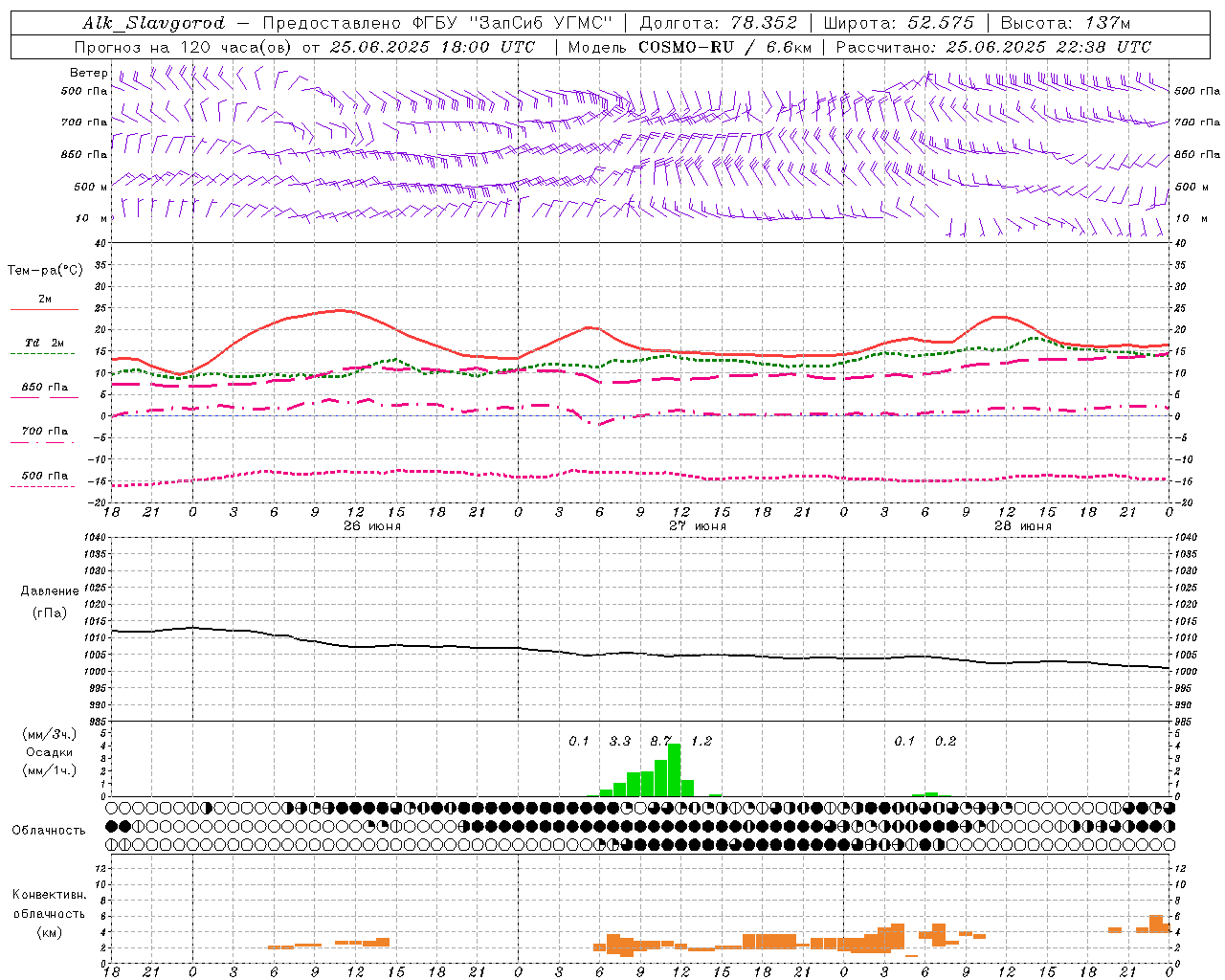Click the tallest green precipitation bar
1225x980 pixels.
coord(675,769)
